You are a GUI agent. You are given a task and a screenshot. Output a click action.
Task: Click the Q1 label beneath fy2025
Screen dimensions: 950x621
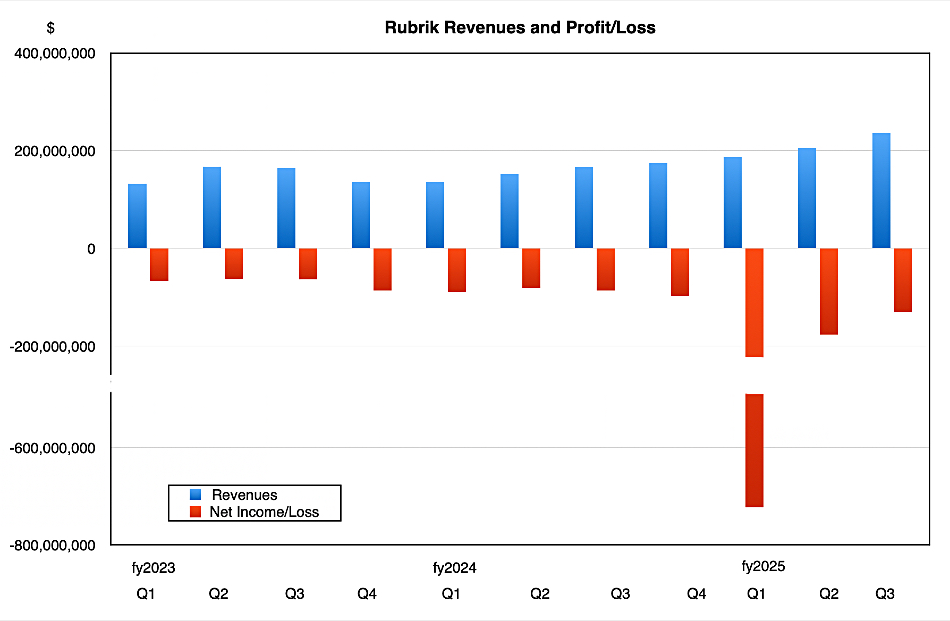pos(756,594)
